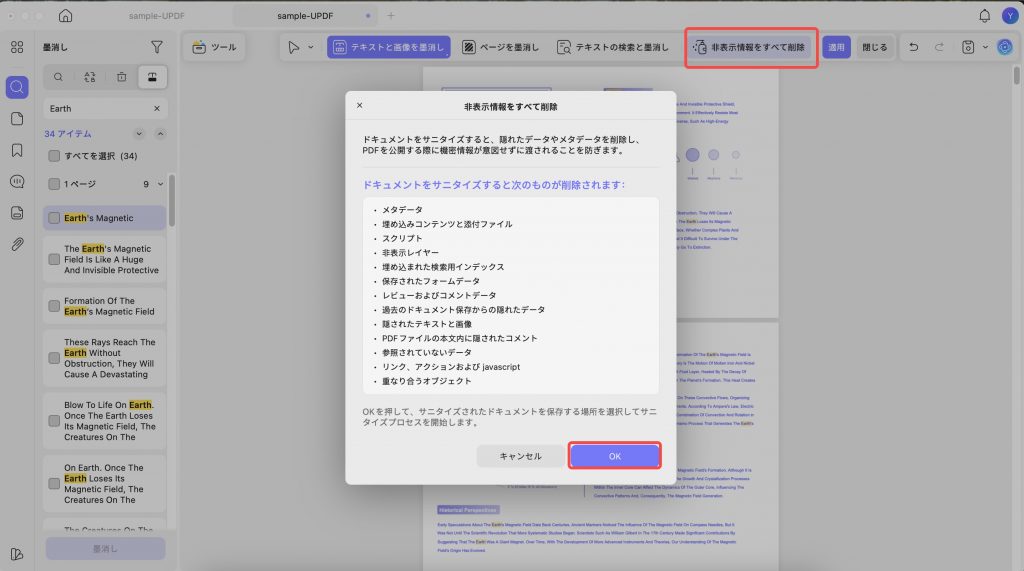
Task: Open the bookmarks panel icon
Action: tap(17, 150)
